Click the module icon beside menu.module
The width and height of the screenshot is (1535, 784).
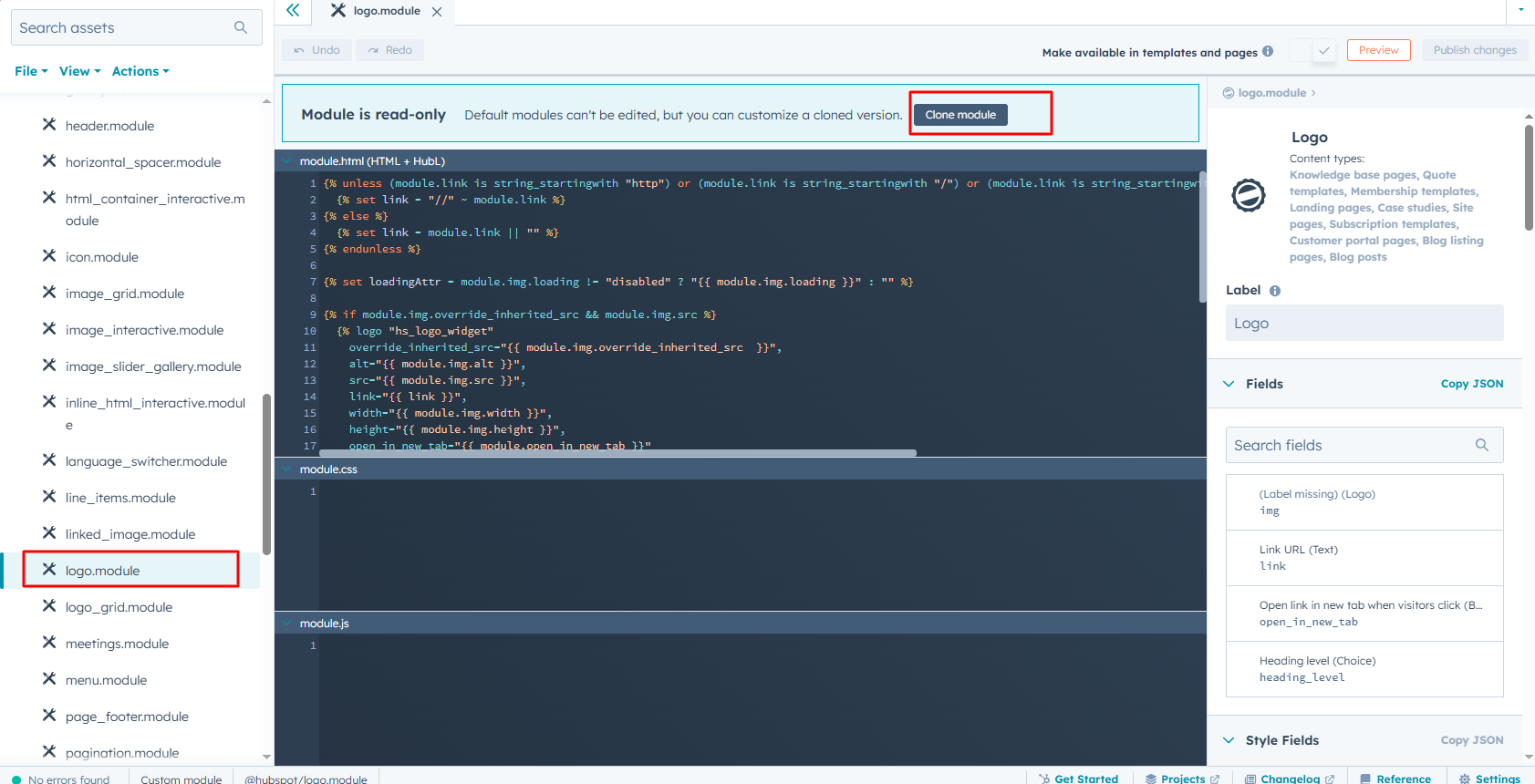tap(49, 679)
